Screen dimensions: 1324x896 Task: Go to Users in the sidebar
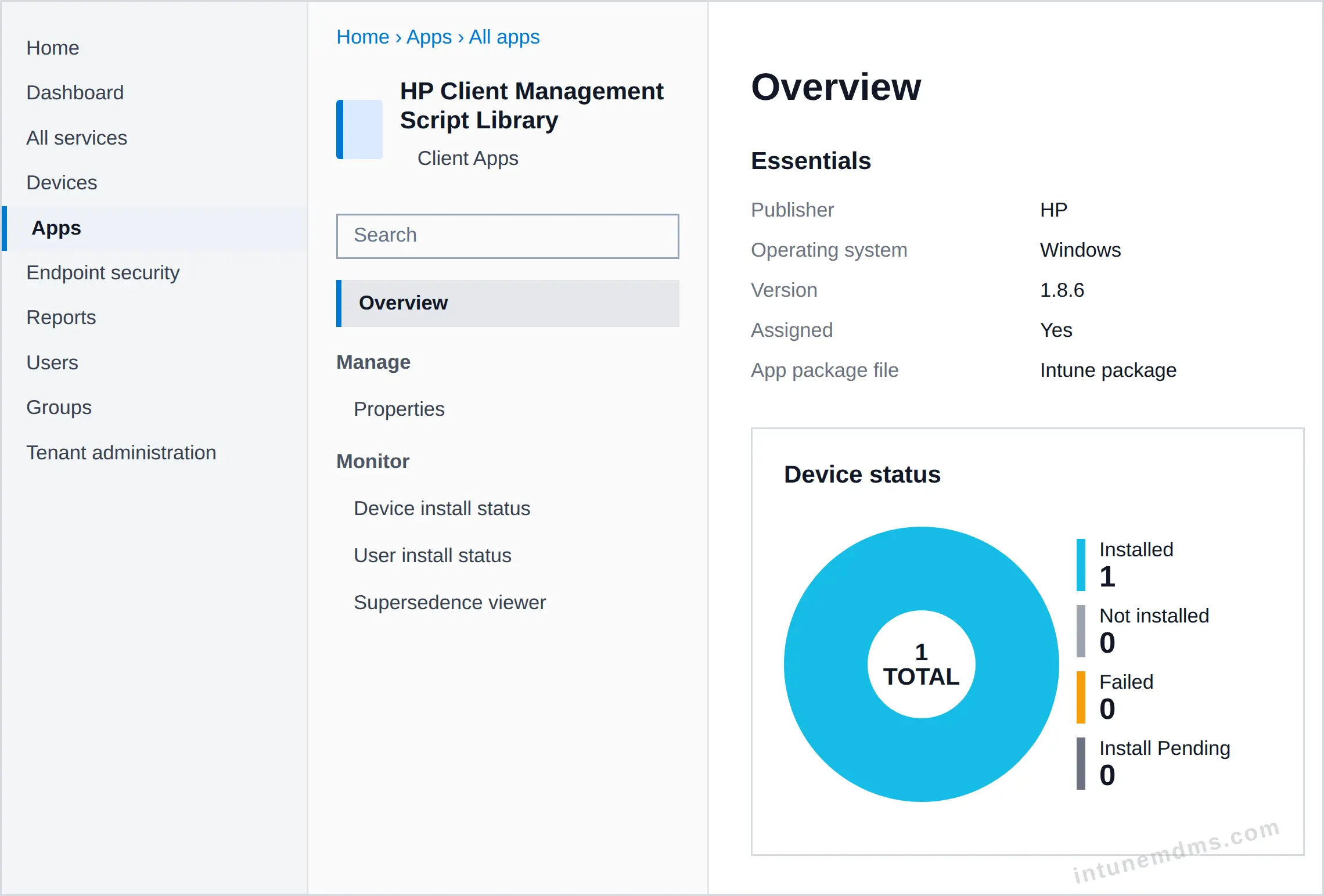(x=52, y=362)
